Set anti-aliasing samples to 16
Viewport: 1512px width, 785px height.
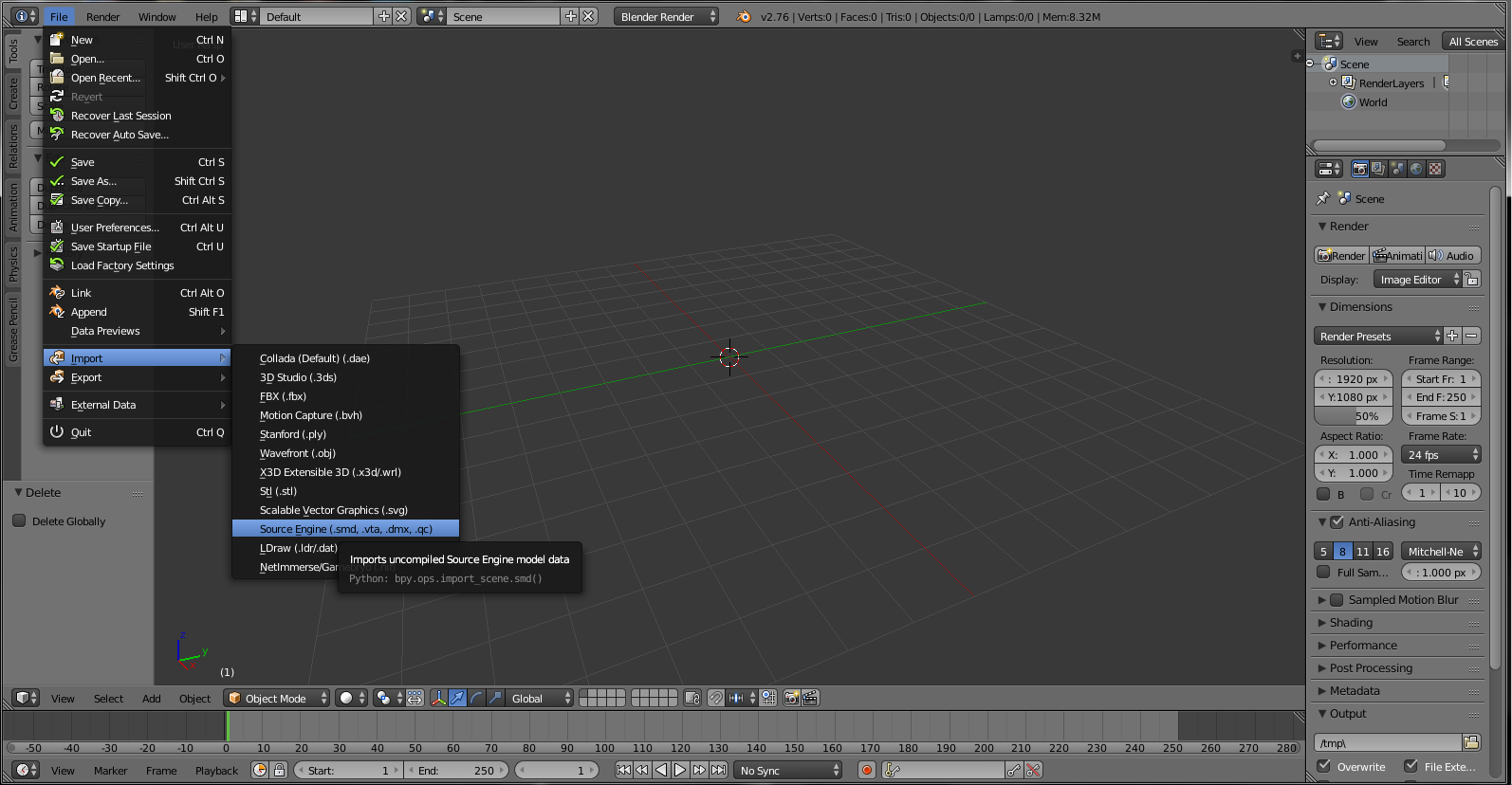pos(1383,551)
